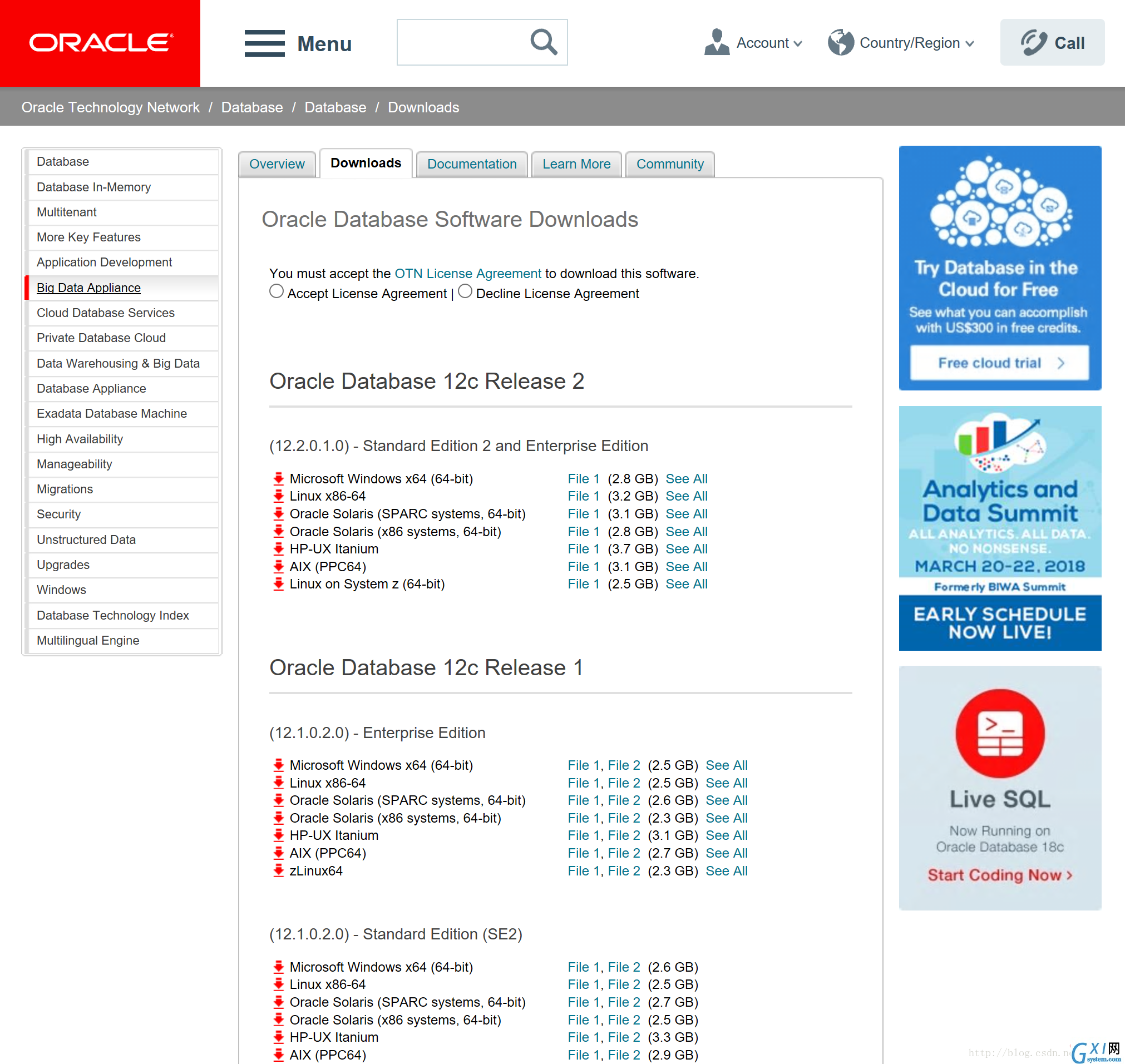Click the Free cloud trial button
The height and width of the screenshot is (1064, 1125).
1000,363
